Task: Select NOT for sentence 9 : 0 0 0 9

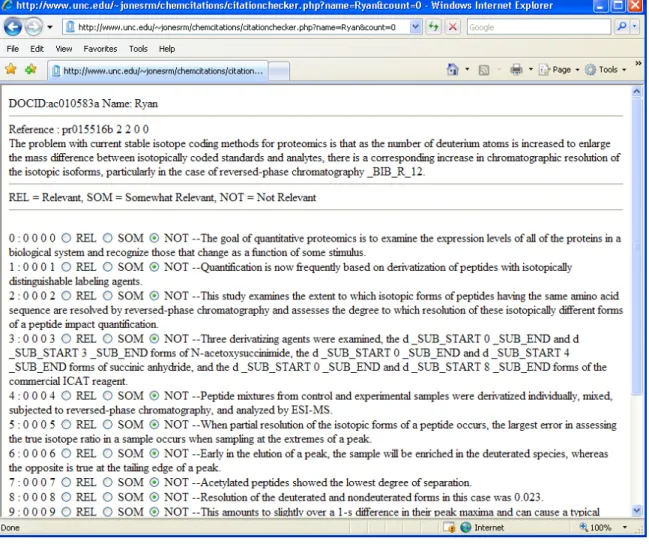Action: (154, 512)
